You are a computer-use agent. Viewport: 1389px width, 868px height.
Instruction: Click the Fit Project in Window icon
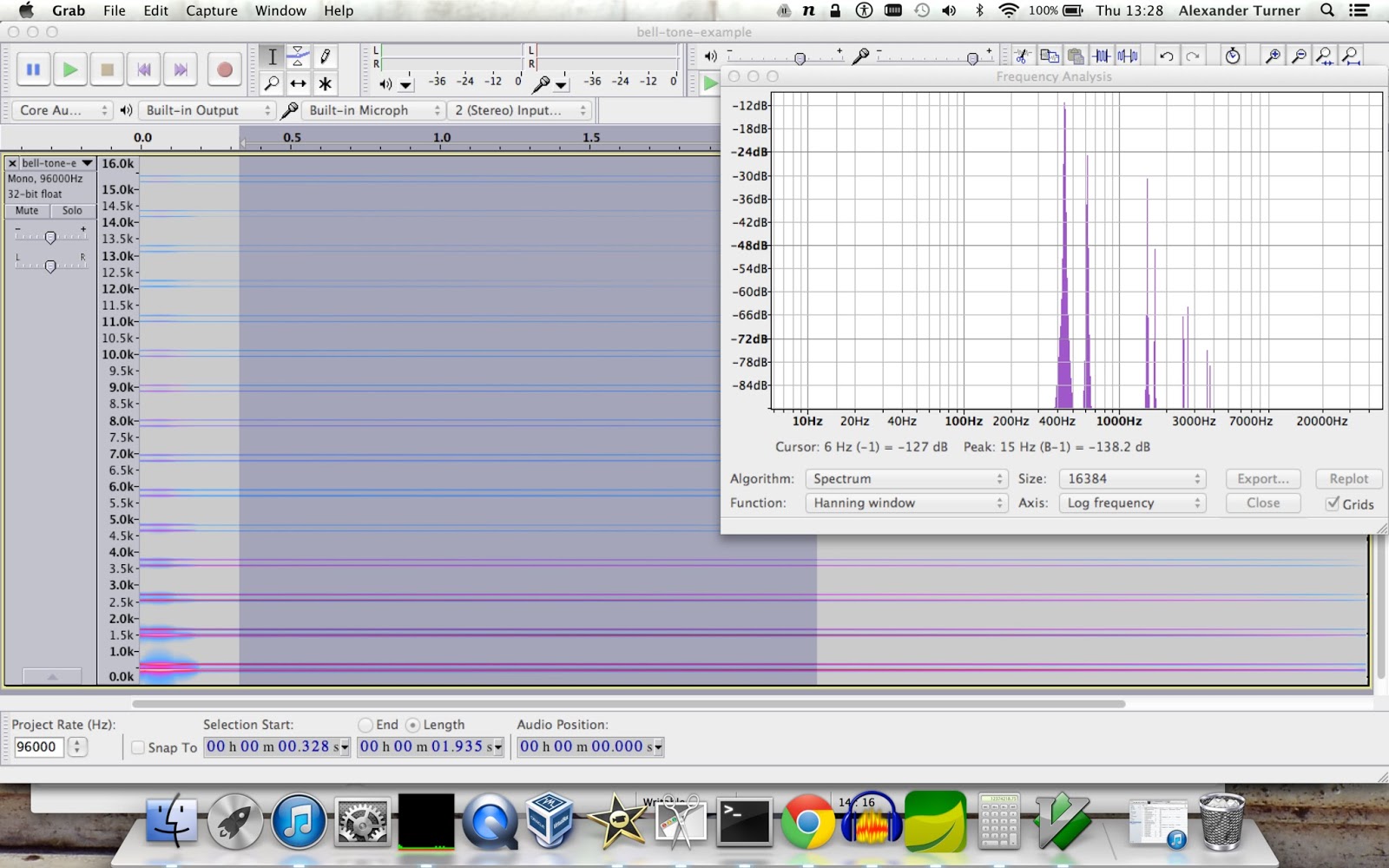[1350, 55]
